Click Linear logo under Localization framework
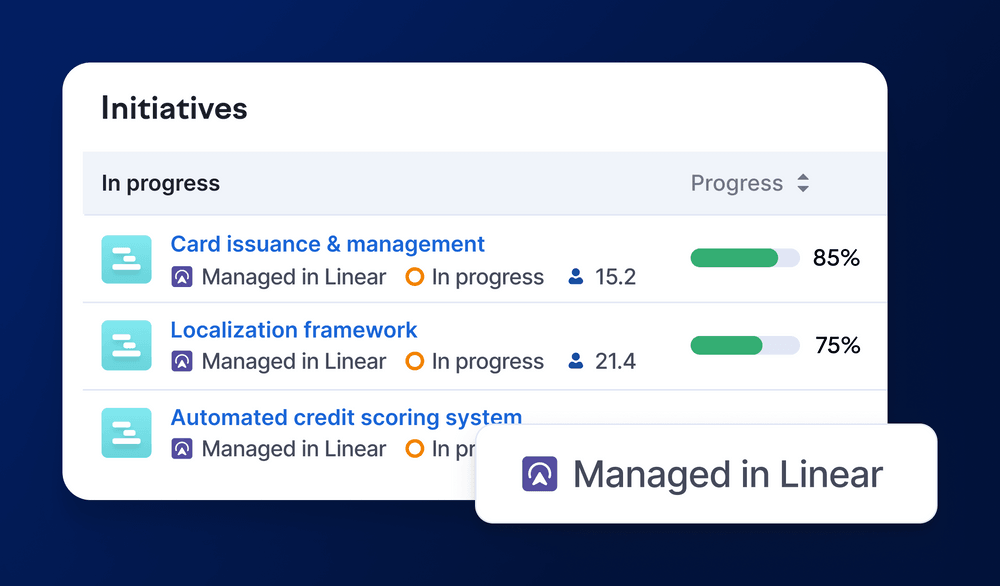Screen dimensions: 1000x586 [x=182, y=362]
